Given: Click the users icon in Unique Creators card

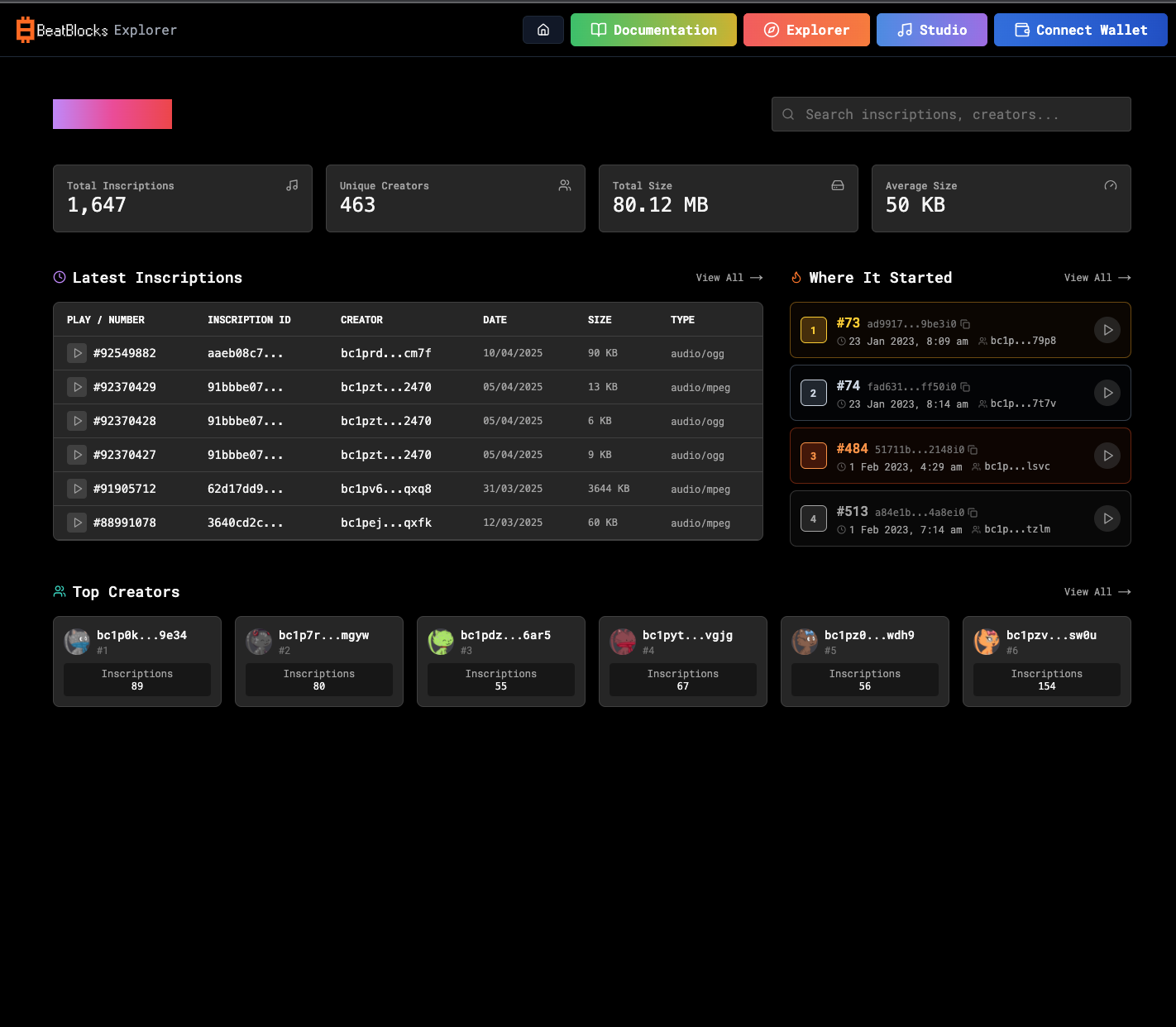Looking at the screenshot, I should (565, 185).
